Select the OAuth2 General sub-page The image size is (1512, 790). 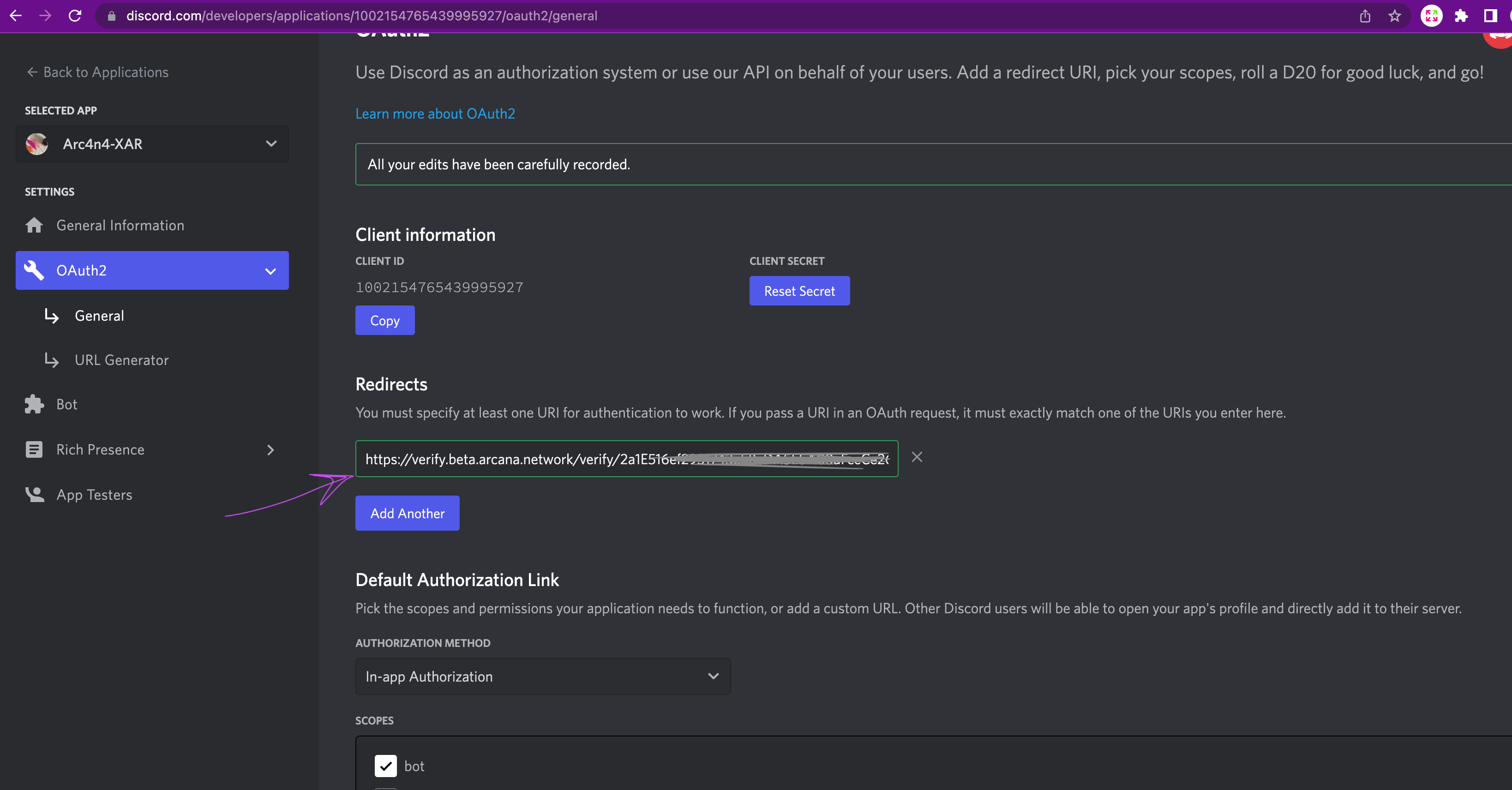[99, 316]
